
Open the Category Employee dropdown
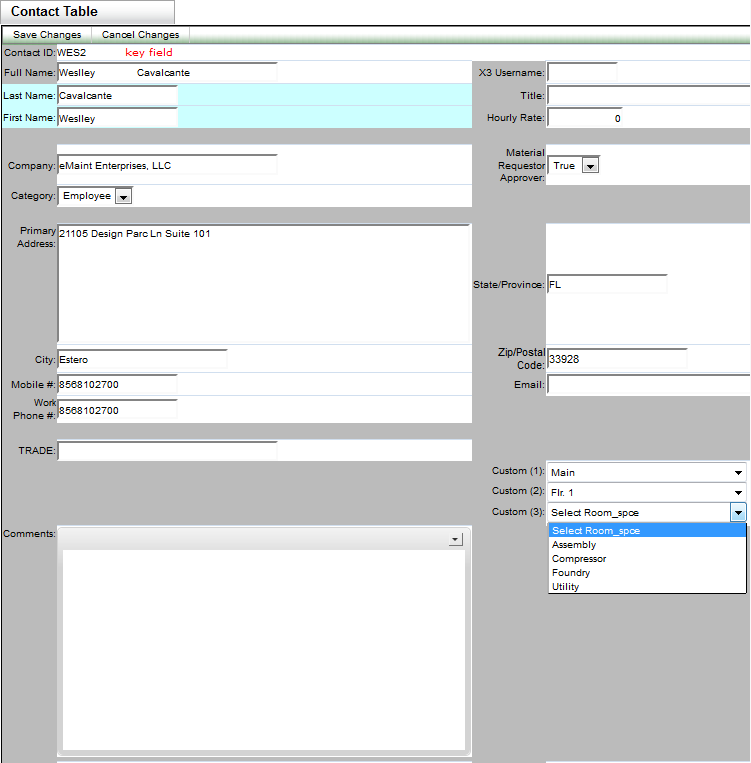click(x=95, y=196)
